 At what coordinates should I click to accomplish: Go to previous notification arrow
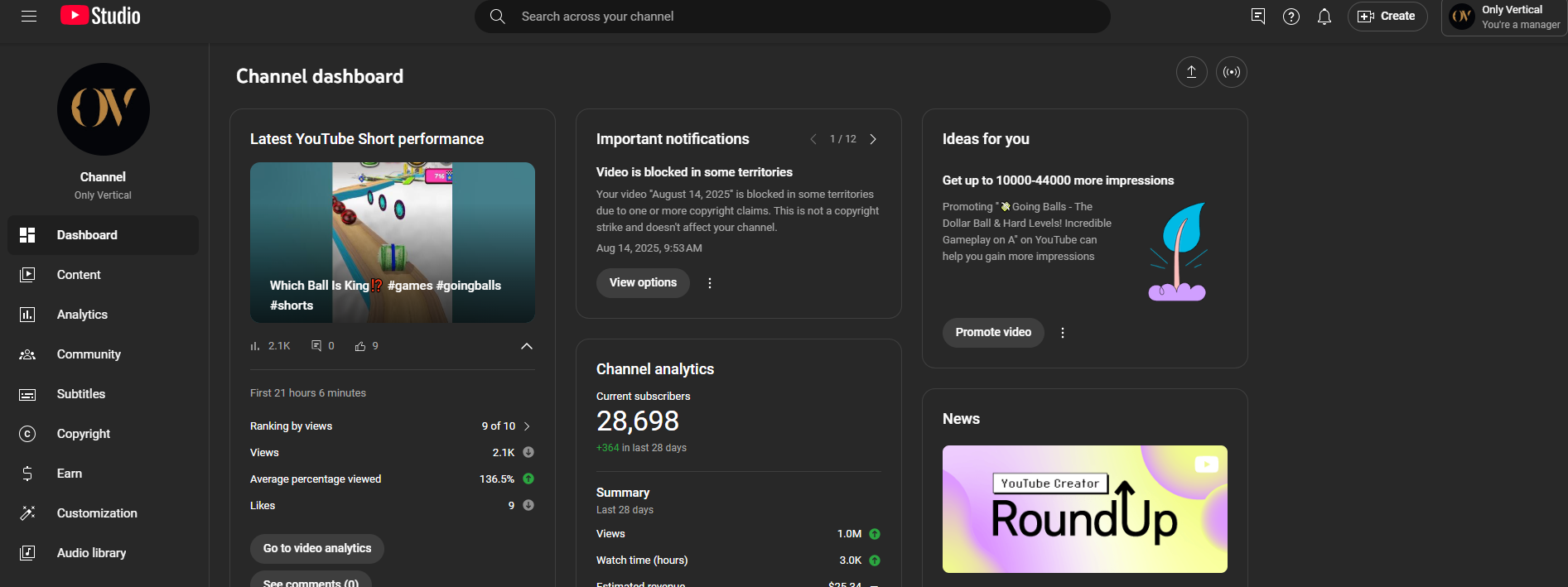click(x=813, y=139)
